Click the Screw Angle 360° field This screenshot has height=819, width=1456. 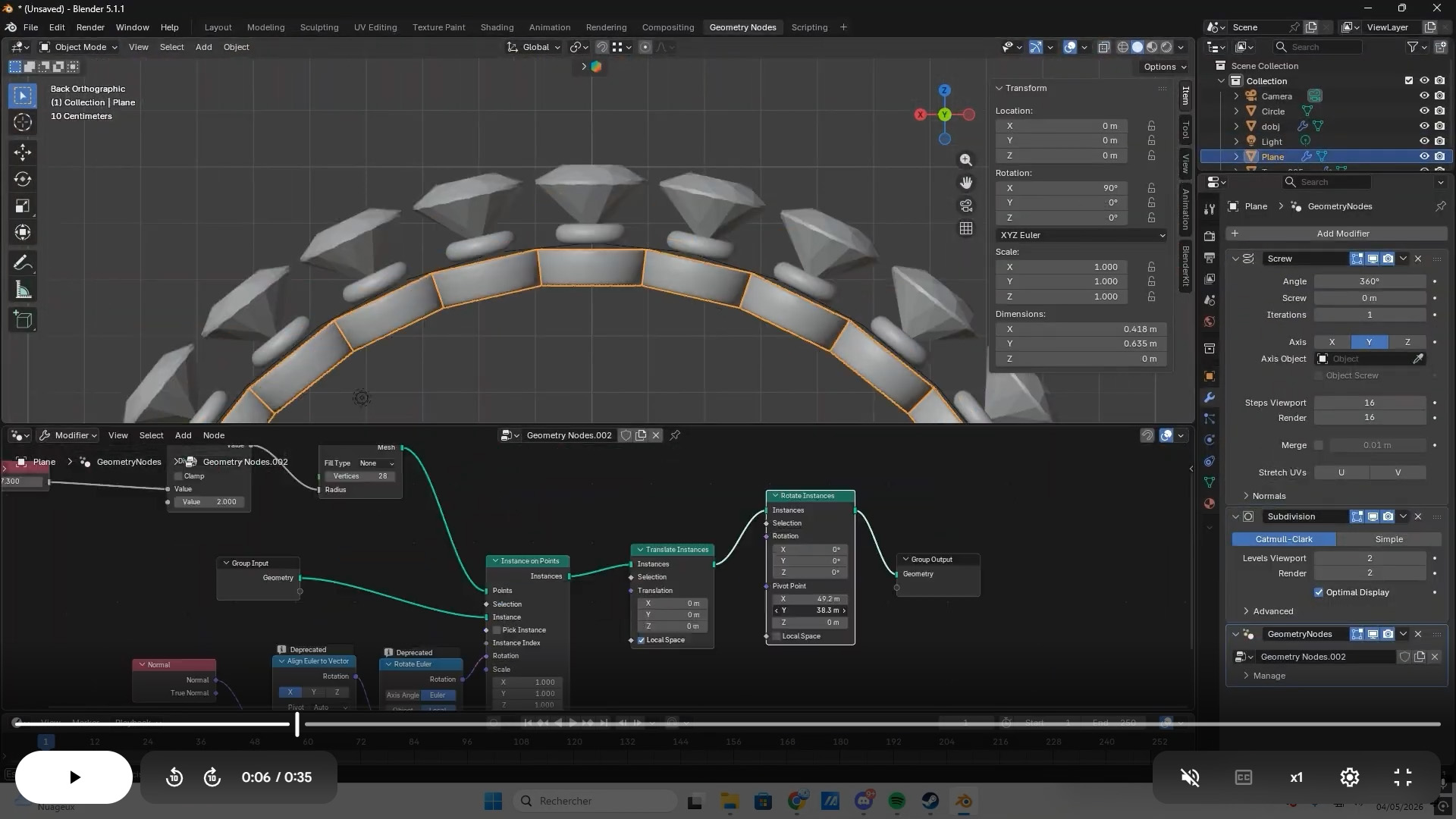[x=1370, y=281]
